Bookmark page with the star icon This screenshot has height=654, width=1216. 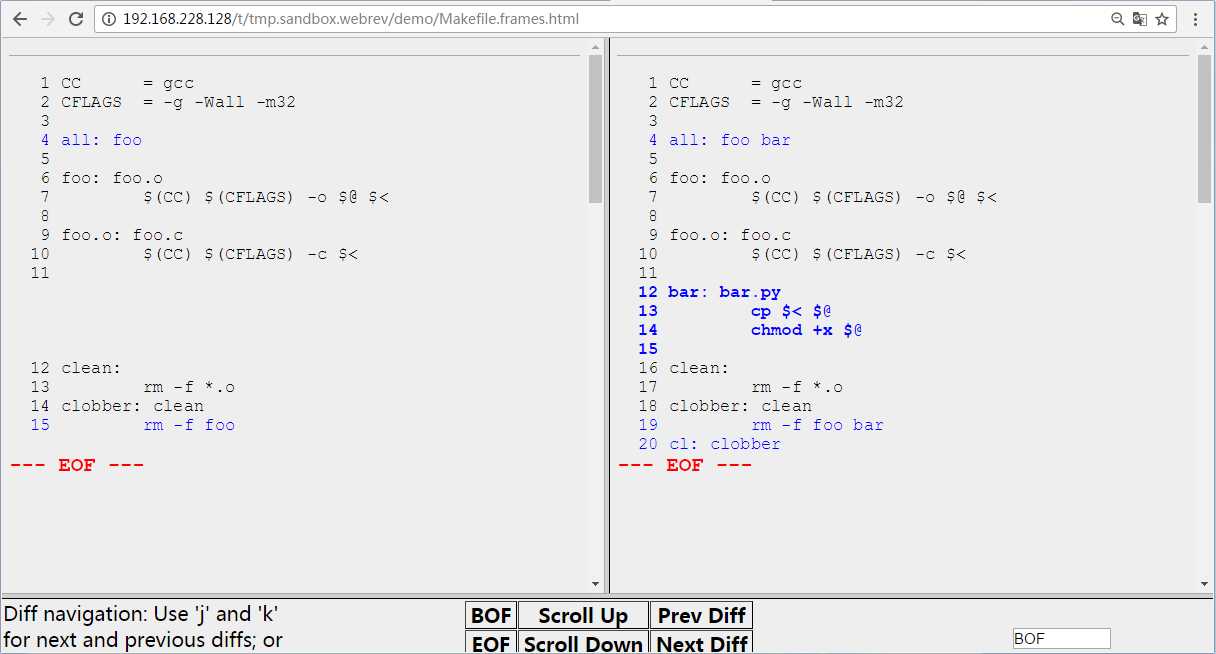[x=1162, y=19]
